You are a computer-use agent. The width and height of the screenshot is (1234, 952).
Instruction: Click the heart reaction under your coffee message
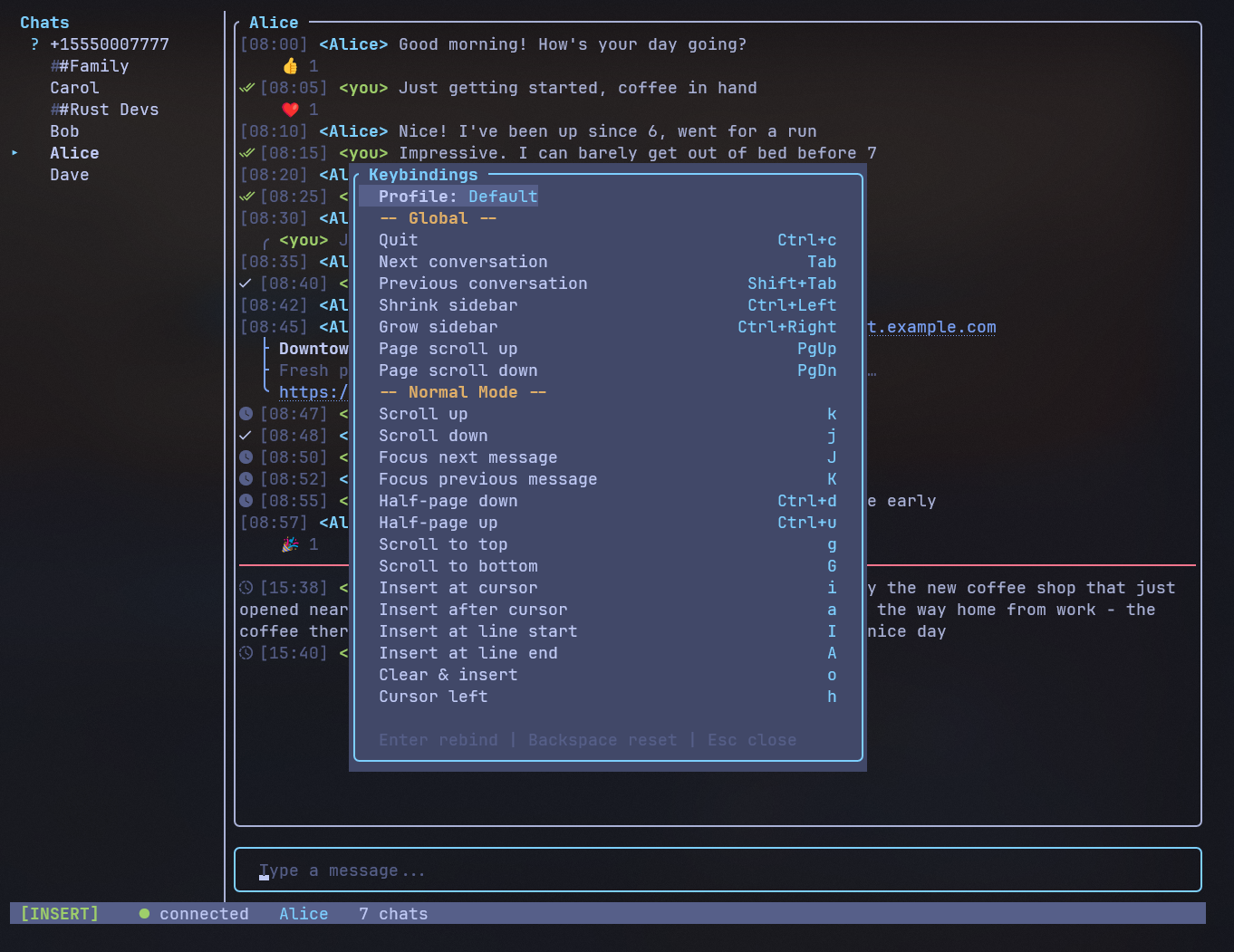(x=290, y=109)
